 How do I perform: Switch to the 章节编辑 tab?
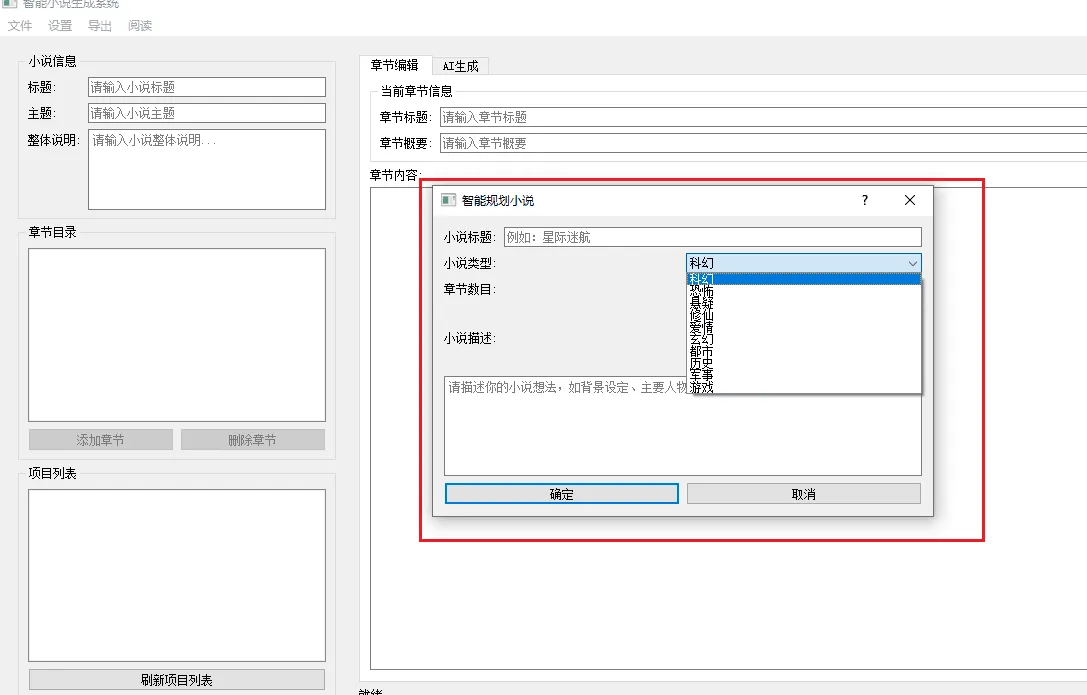pos(395,66)
